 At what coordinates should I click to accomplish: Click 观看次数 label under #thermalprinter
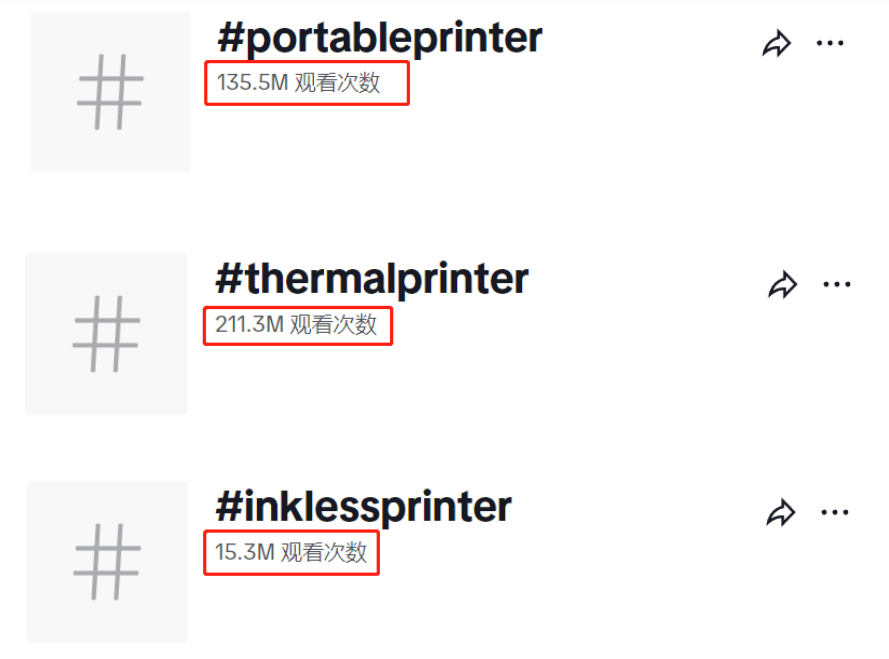point(333,325)
